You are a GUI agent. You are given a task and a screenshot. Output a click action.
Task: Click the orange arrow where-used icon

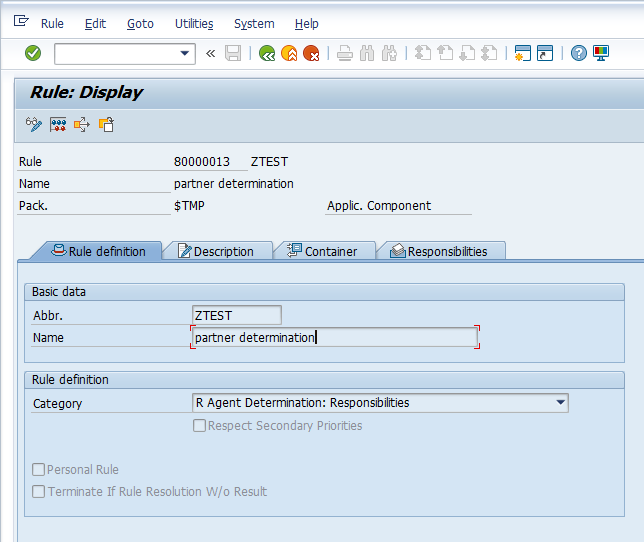pos(82,124)
